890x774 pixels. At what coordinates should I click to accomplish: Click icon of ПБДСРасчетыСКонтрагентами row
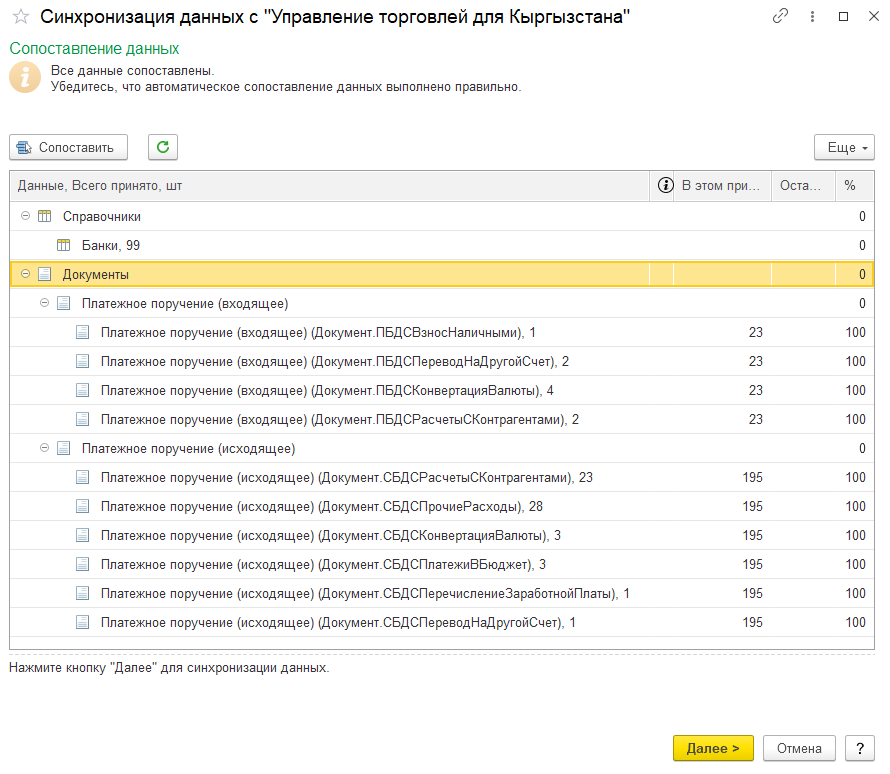pos(83,419)
